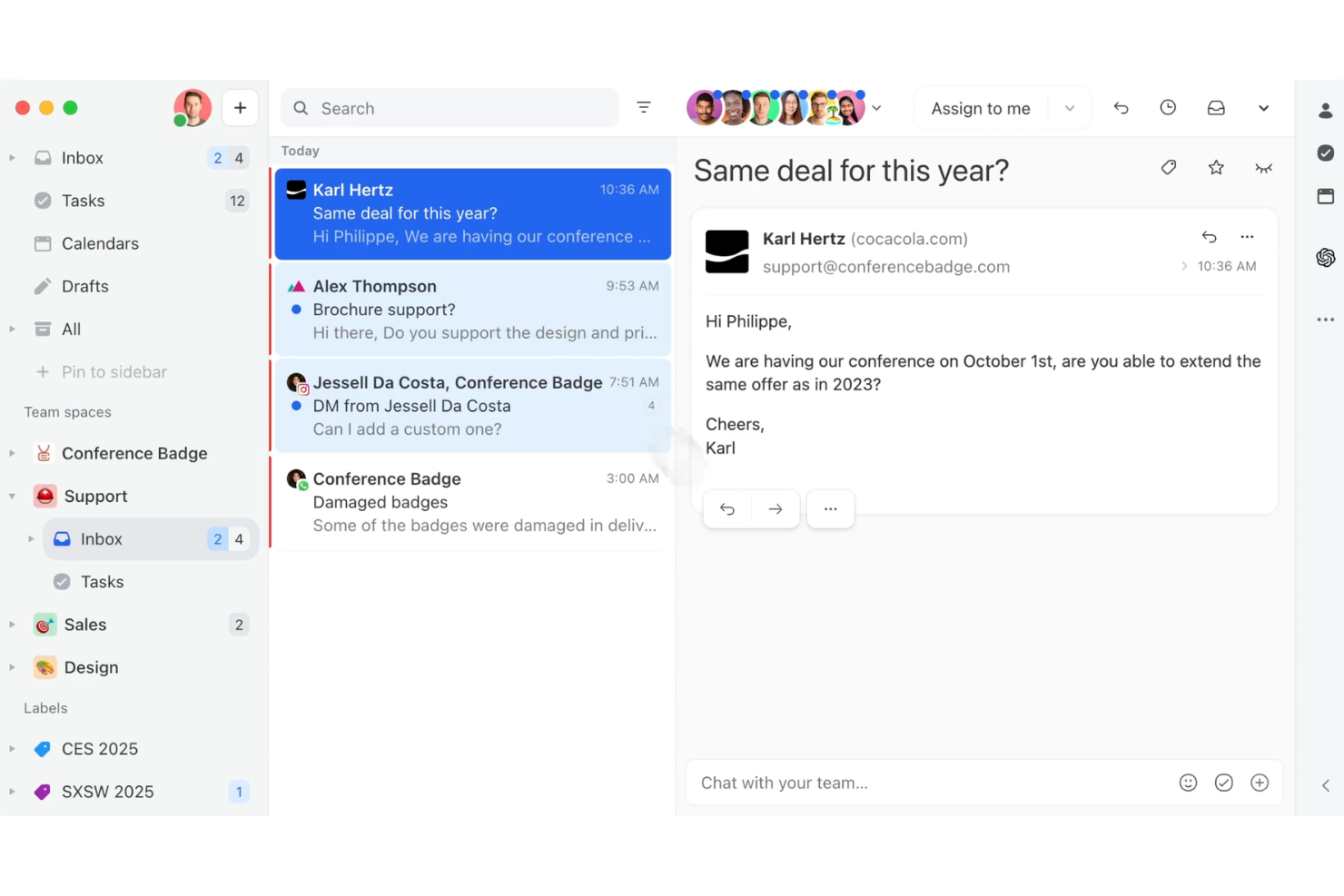This screenshot has height=896, width=1344.
Task: Snooze the conversation using the clock icon
Action: point(1168,107)
